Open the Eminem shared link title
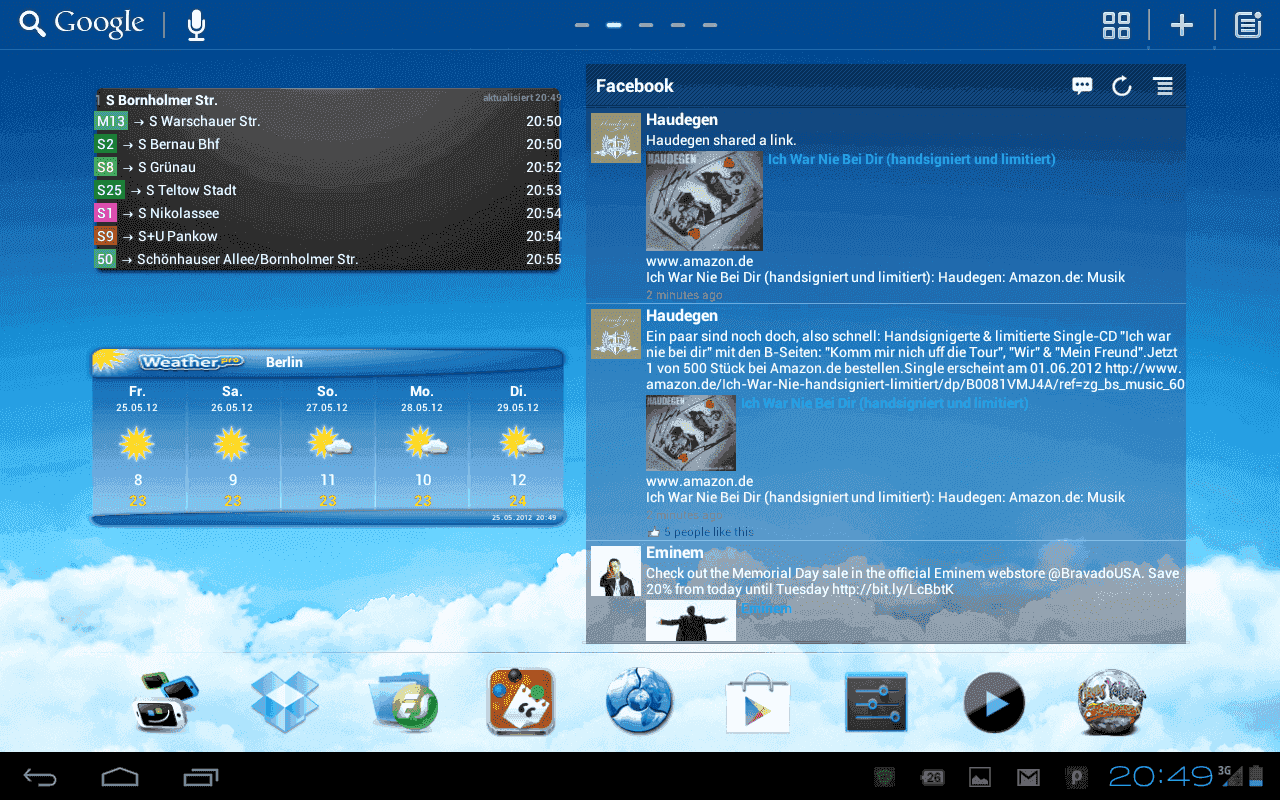Screen dimensions: 1280x800 click(766, 608)
